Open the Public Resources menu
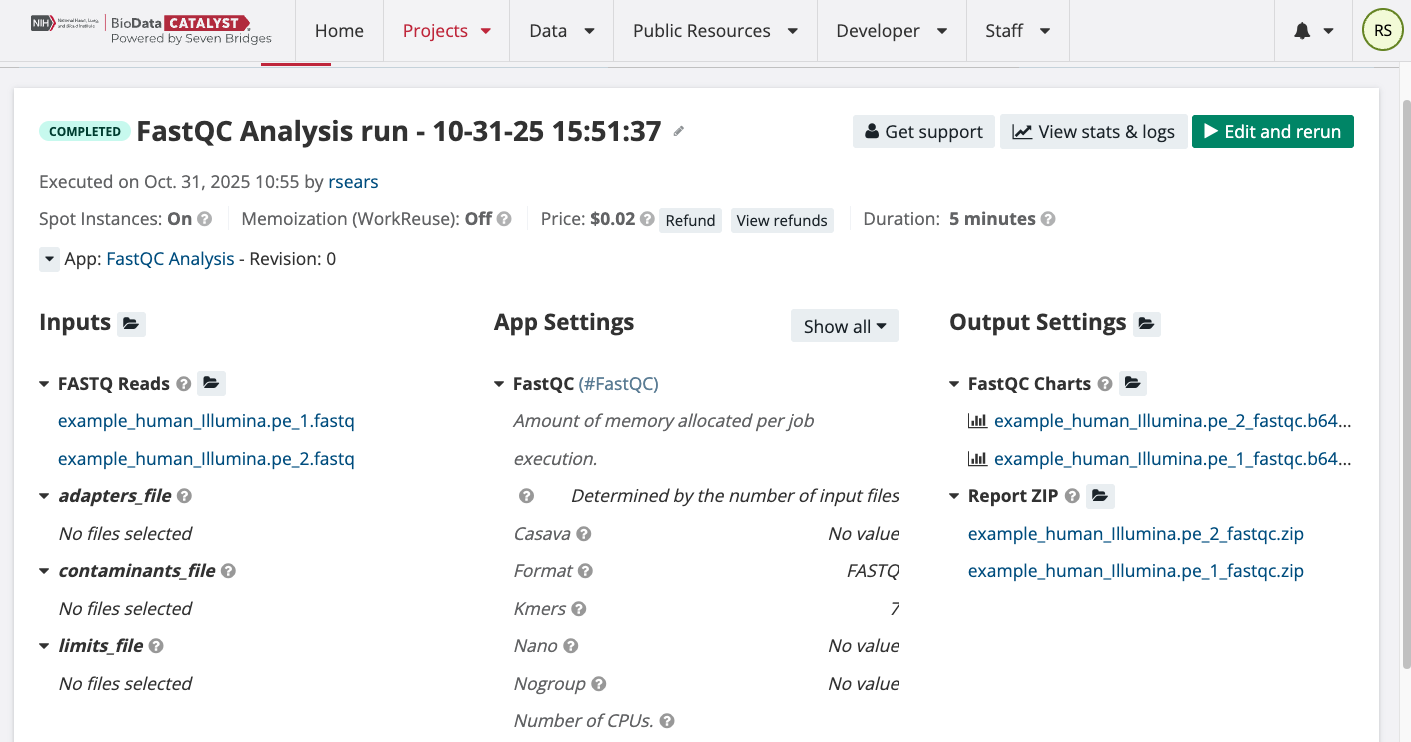This screenshot has height=742, width=1411. click(715, 31)
